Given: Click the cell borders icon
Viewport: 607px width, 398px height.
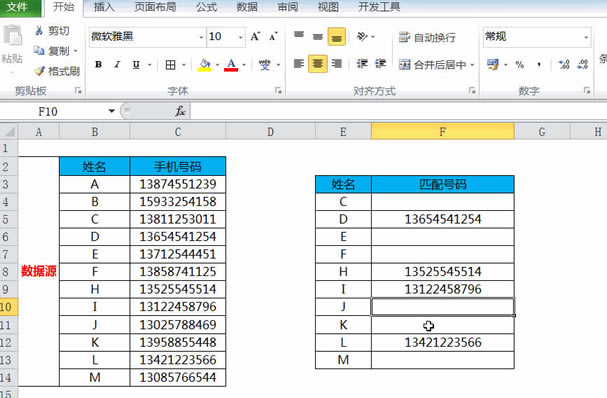Looking at the screenshot, I should (x=170, y=65).
